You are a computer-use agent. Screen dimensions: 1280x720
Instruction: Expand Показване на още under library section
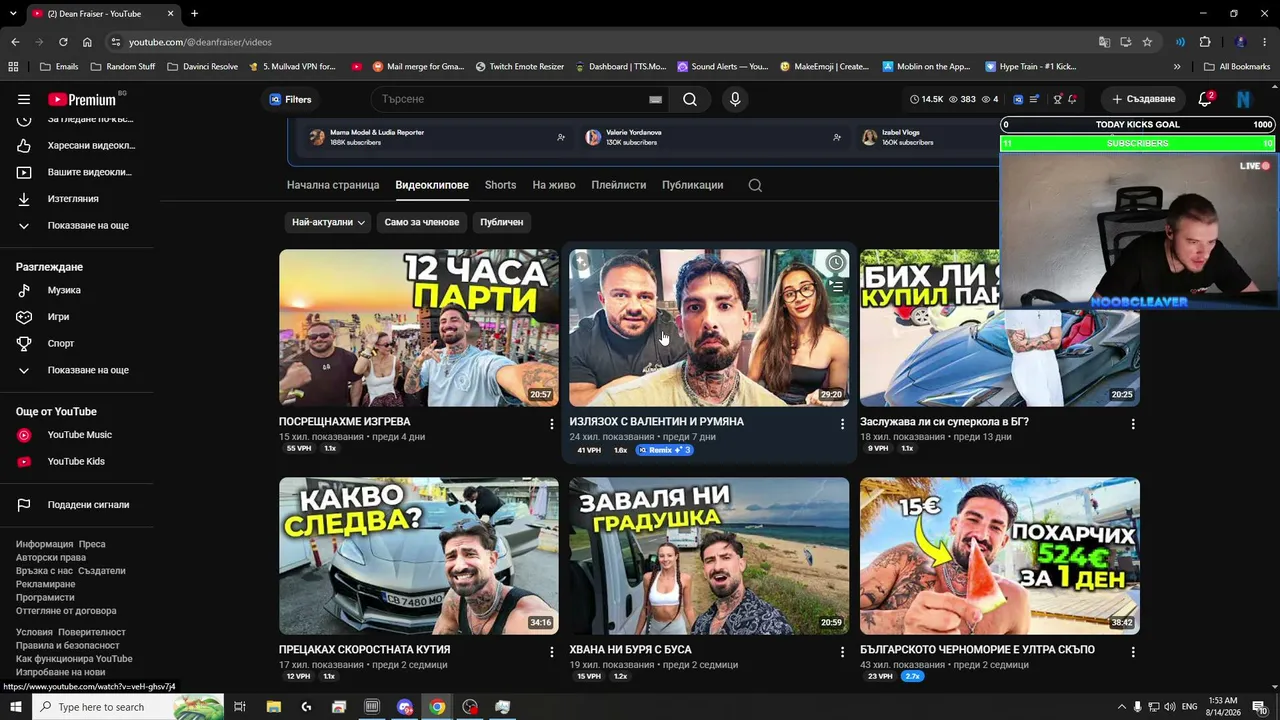tap(77, 226)
